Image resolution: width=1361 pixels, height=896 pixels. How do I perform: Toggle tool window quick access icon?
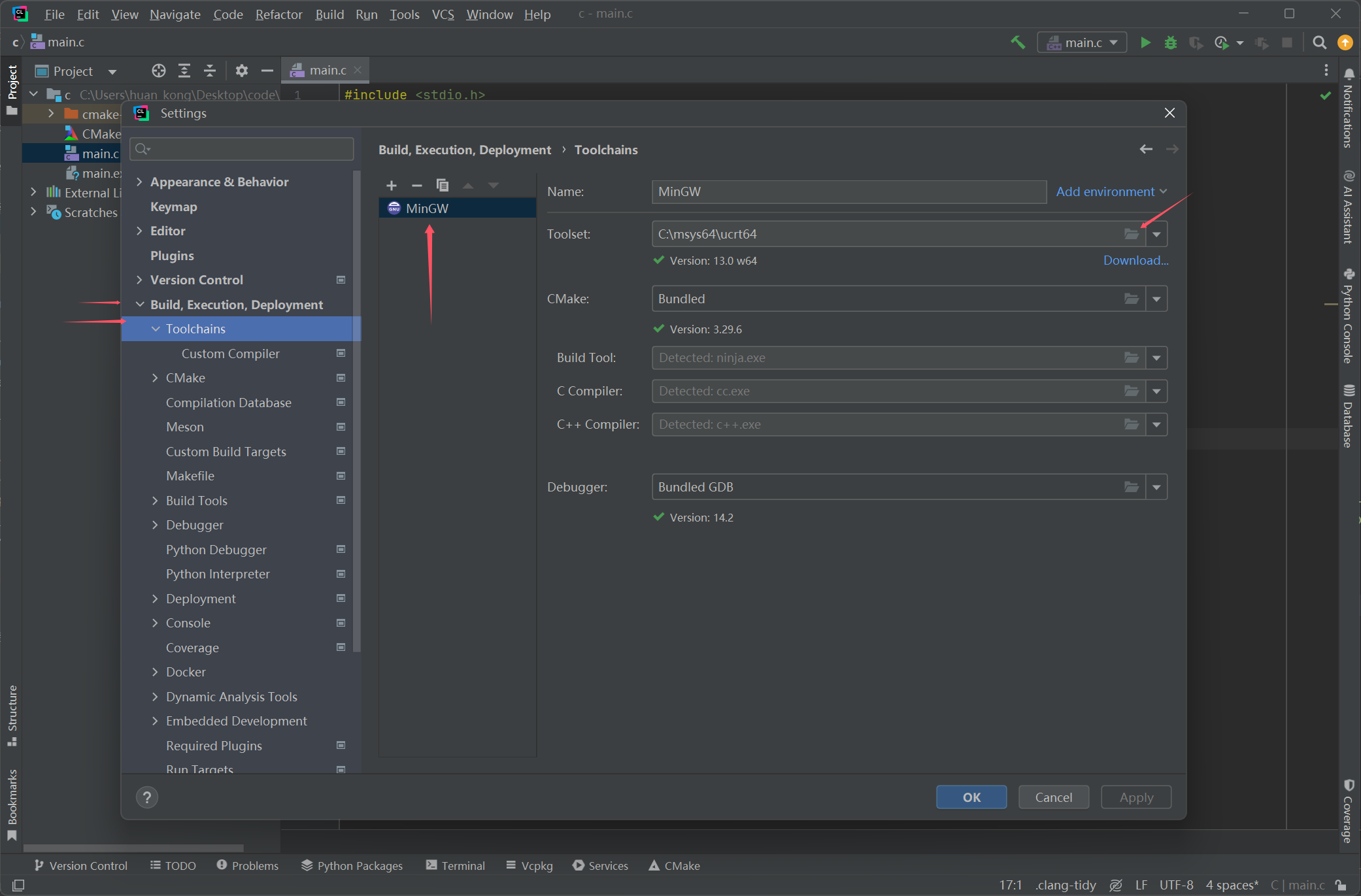(x=18, y=885)
